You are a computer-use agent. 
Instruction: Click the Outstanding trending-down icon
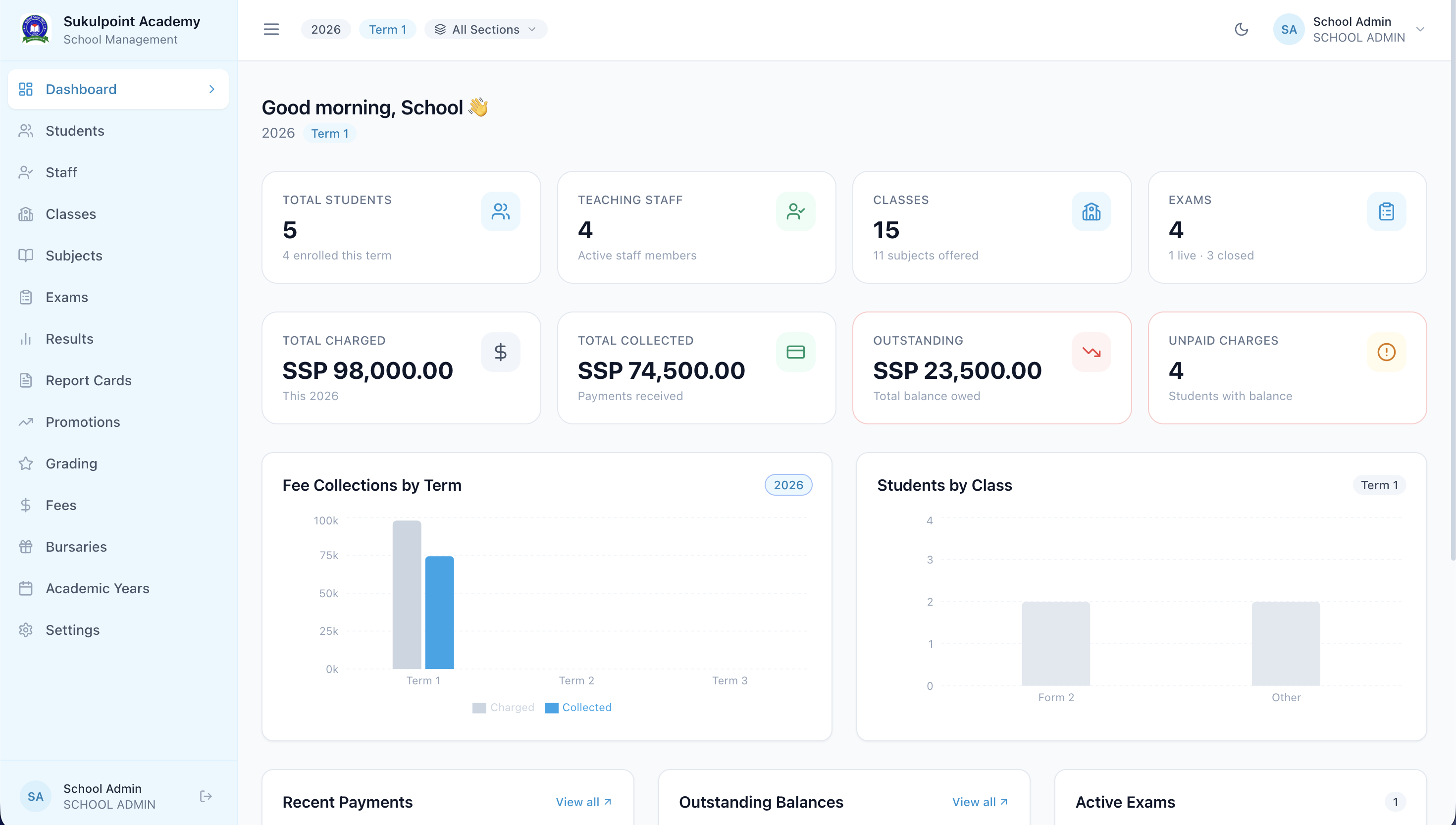[x=1091, y=352]
